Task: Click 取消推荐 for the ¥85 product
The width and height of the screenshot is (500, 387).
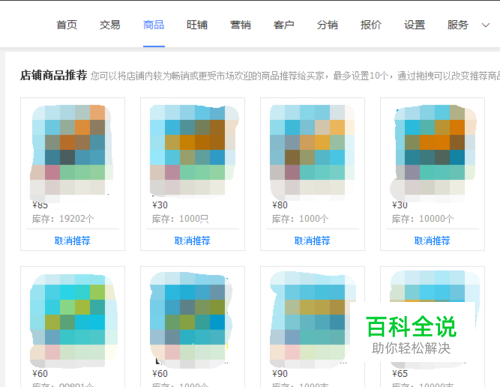Action: (72, 240)
